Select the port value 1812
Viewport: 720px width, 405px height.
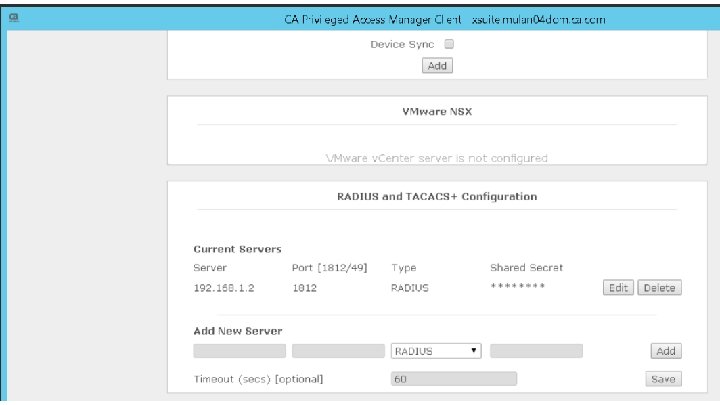[304, 288]
